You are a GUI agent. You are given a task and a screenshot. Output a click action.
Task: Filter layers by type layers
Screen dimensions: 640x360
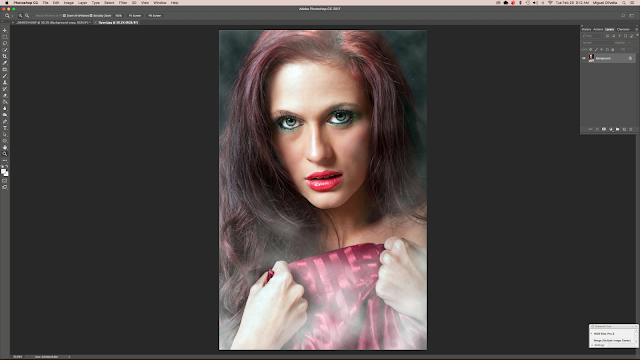click(x=619, y=36)
